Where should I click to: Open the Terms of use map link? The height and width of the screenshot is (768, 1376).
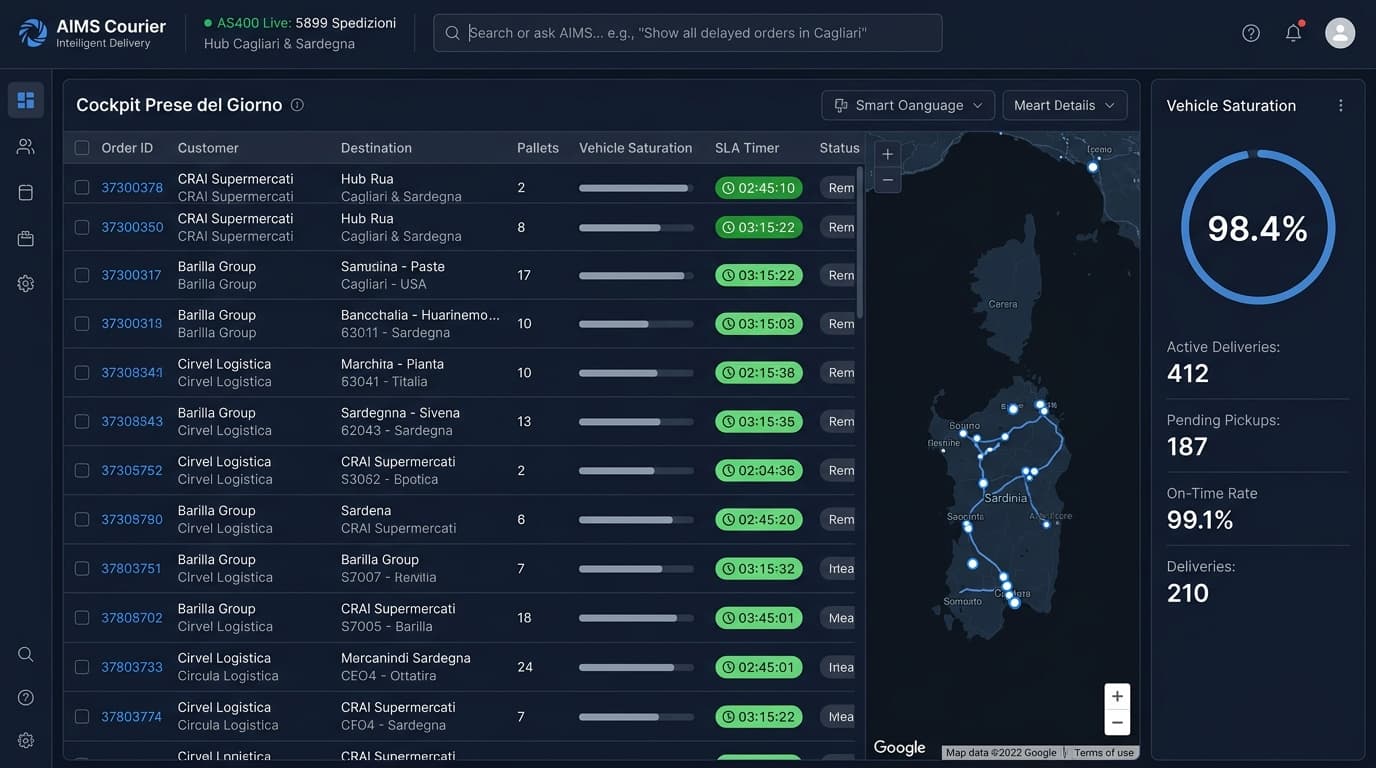[x=1104, y=752]
